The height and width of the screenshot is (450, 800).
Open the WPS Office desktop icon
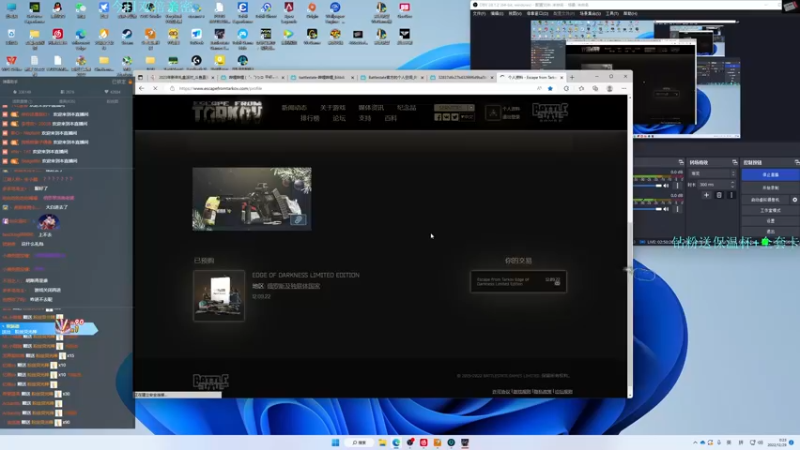(11, 62)
